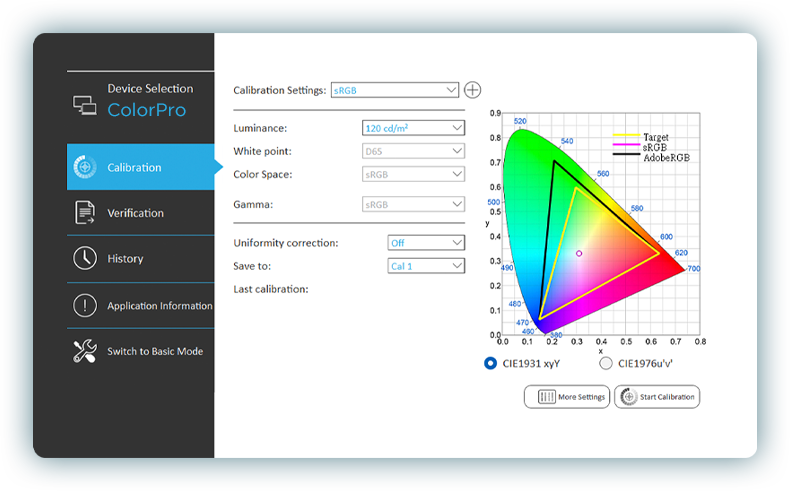Click the "Last calibration:" label
790x491 pixels.
(271, 289)
